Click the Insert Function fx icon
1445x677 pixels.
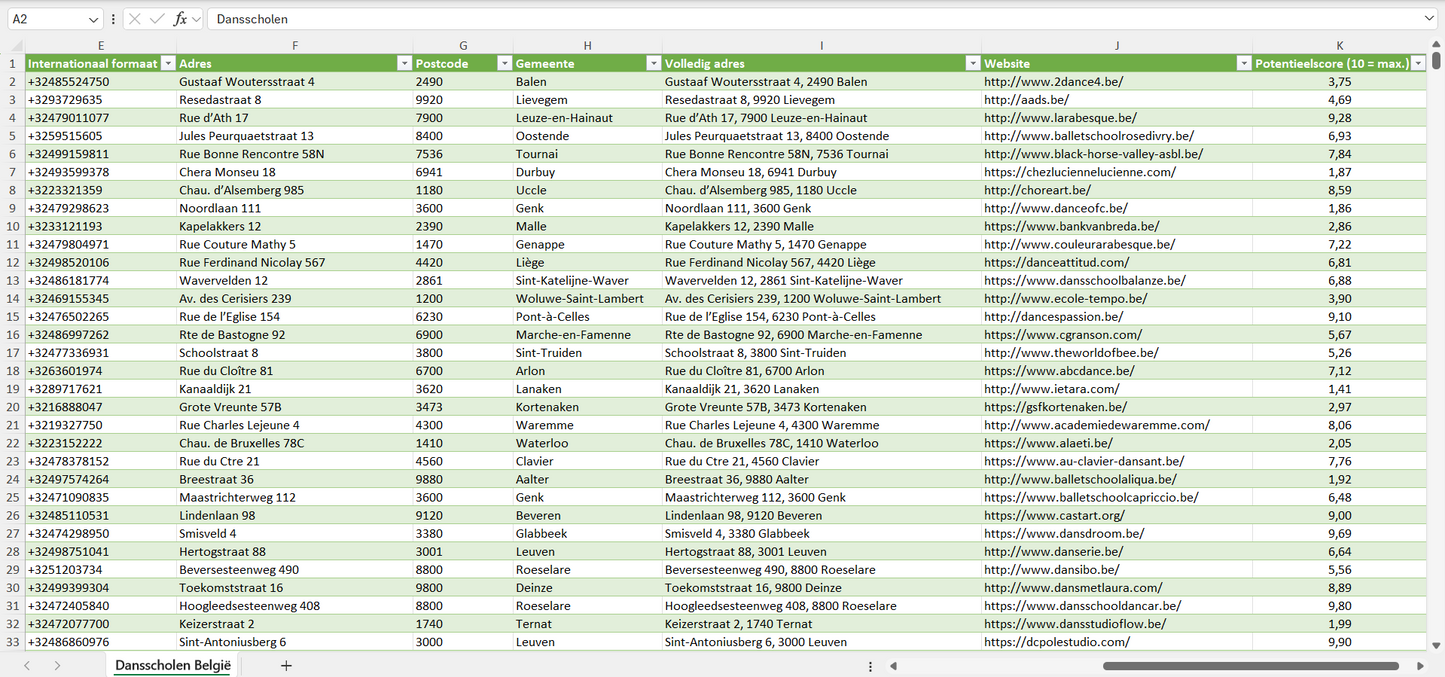pos(180,19)
